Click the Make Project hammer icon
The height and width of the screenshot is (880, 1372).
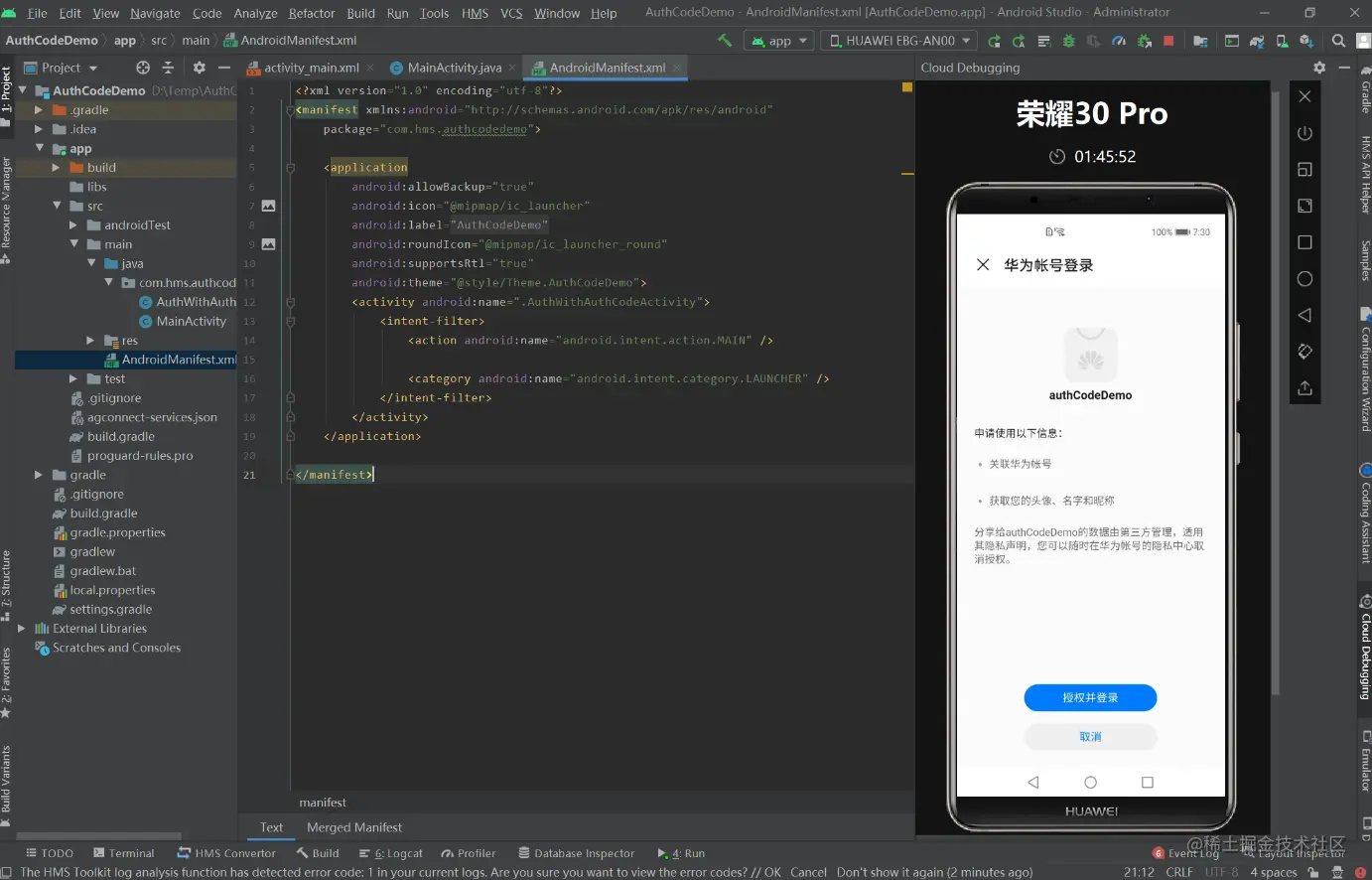[725, 41]
